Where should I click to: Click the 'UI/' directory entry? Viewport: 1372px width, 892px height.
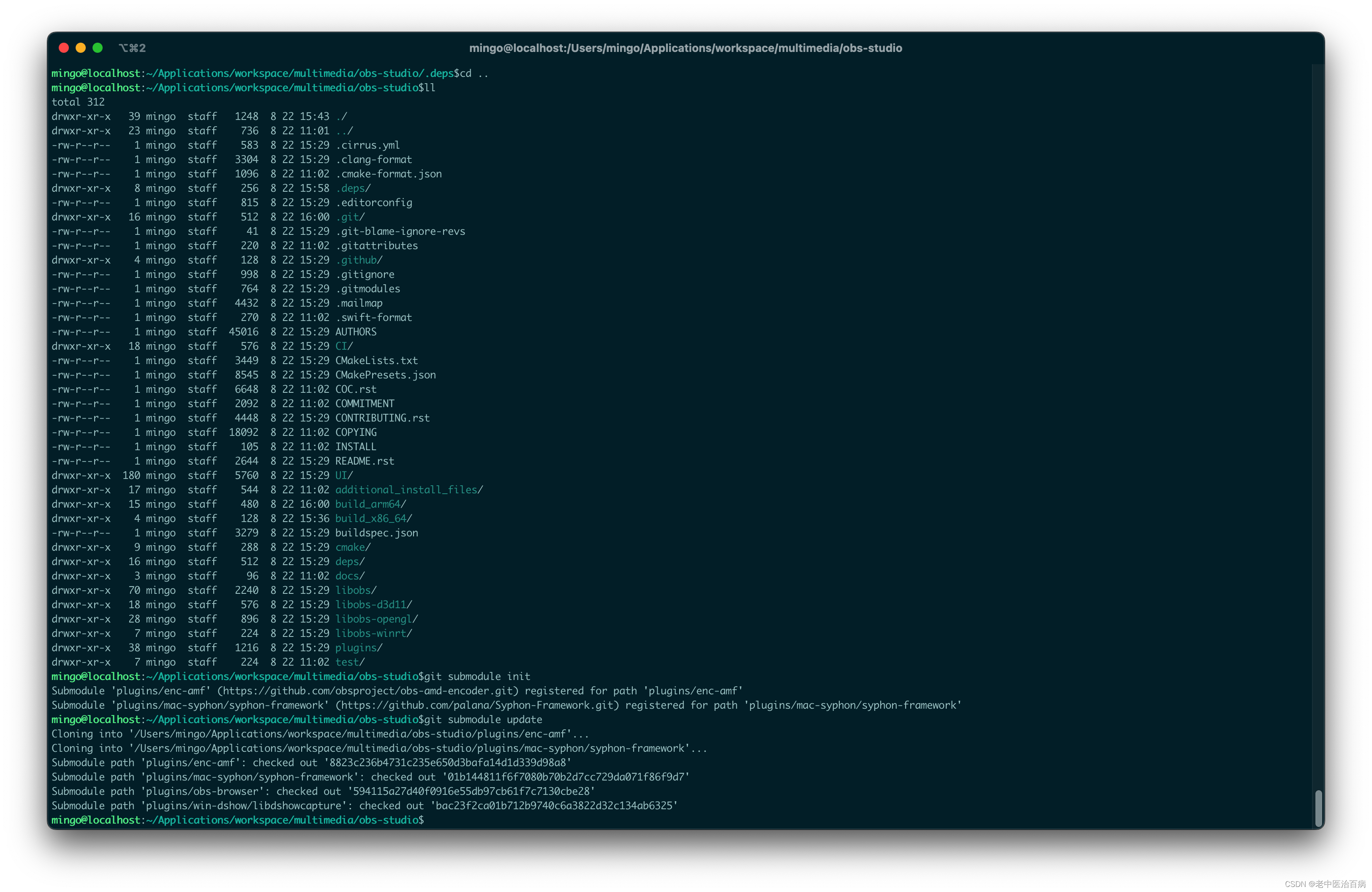pyautogui.click(x=344, y=476)
